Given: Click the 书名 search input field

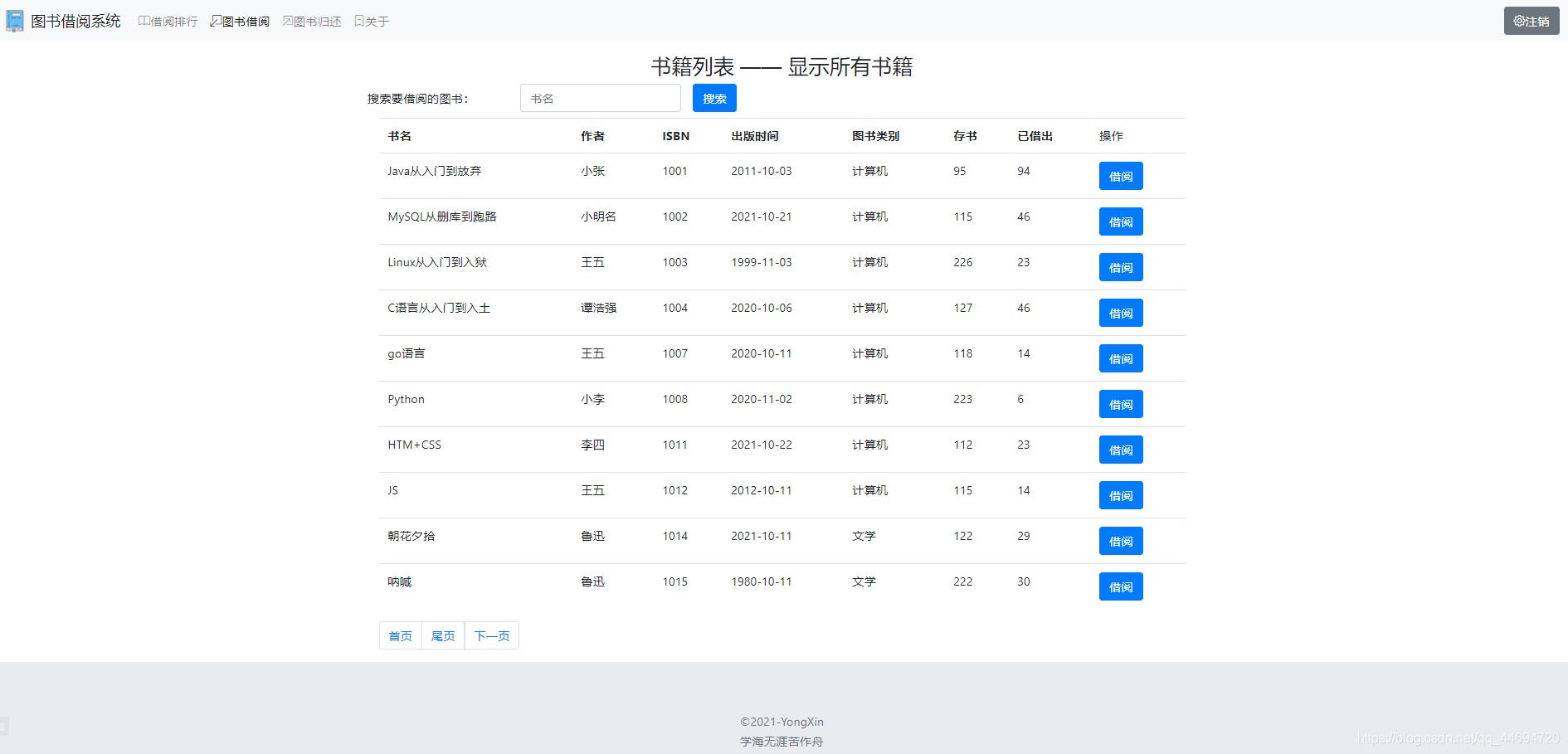Looking at the screenshot, I should pos(600,98).
